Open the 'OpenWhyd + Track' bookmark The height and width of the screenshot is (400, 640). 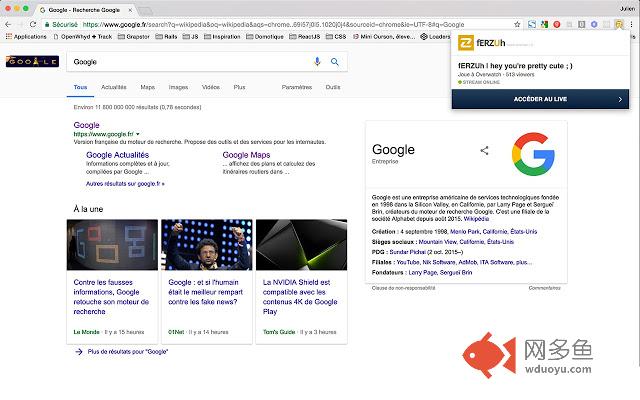pyautogui.click(x=83, y=36)
